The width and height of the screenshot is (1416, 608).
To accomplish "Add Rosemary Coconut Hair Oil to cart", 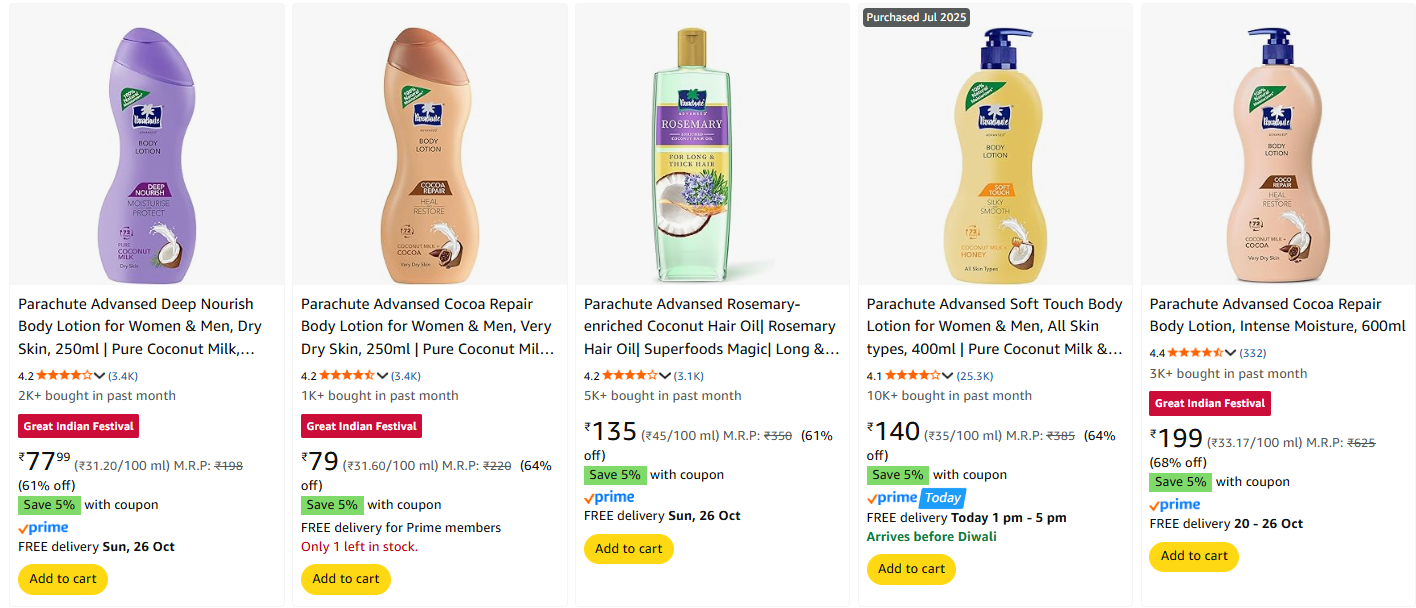I will coord(629,549).
